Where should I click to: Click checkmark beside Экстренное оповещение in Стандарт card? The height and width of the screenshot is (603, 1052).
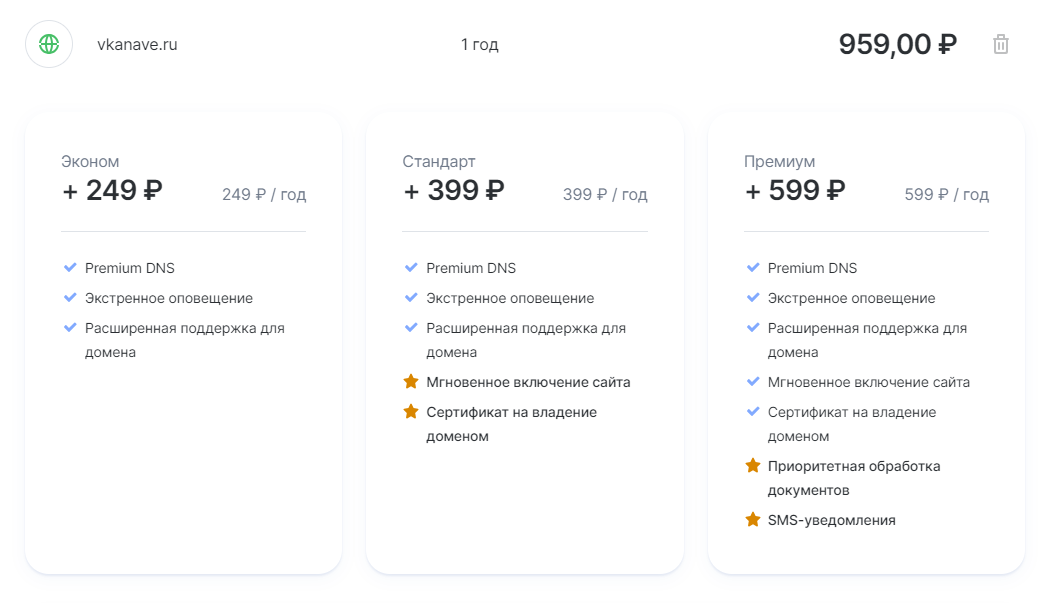click(411, 298)
